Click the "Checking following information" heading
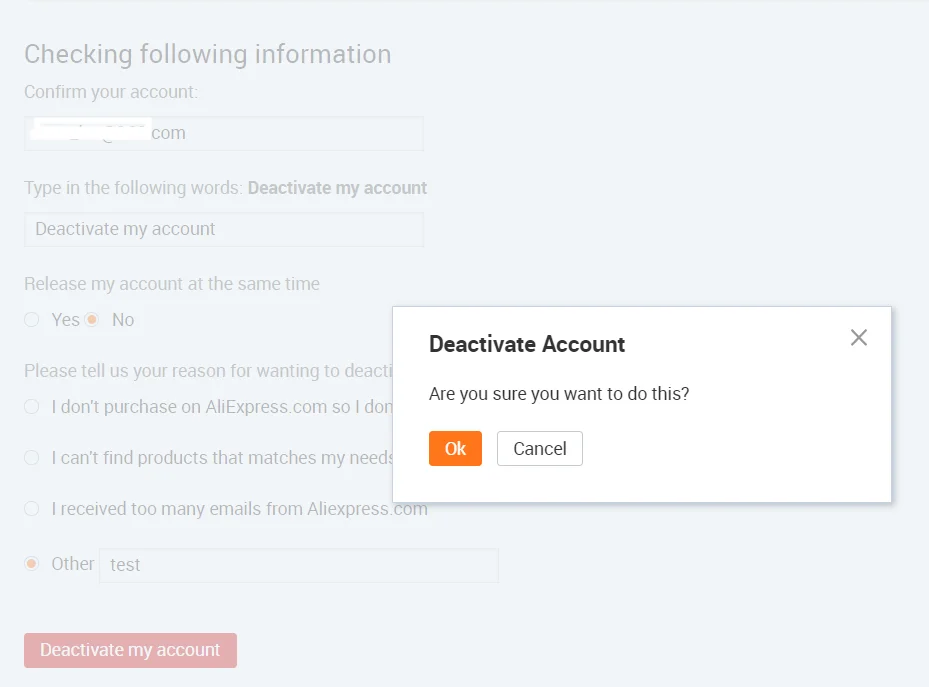 (207, 54)
